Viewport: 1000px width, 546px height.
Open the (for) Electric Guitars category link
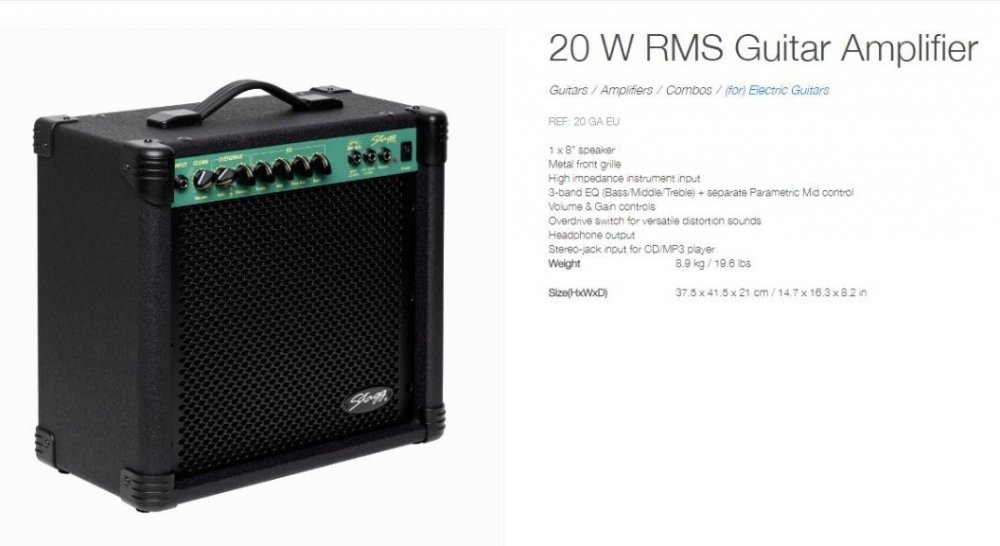point(776,91)
